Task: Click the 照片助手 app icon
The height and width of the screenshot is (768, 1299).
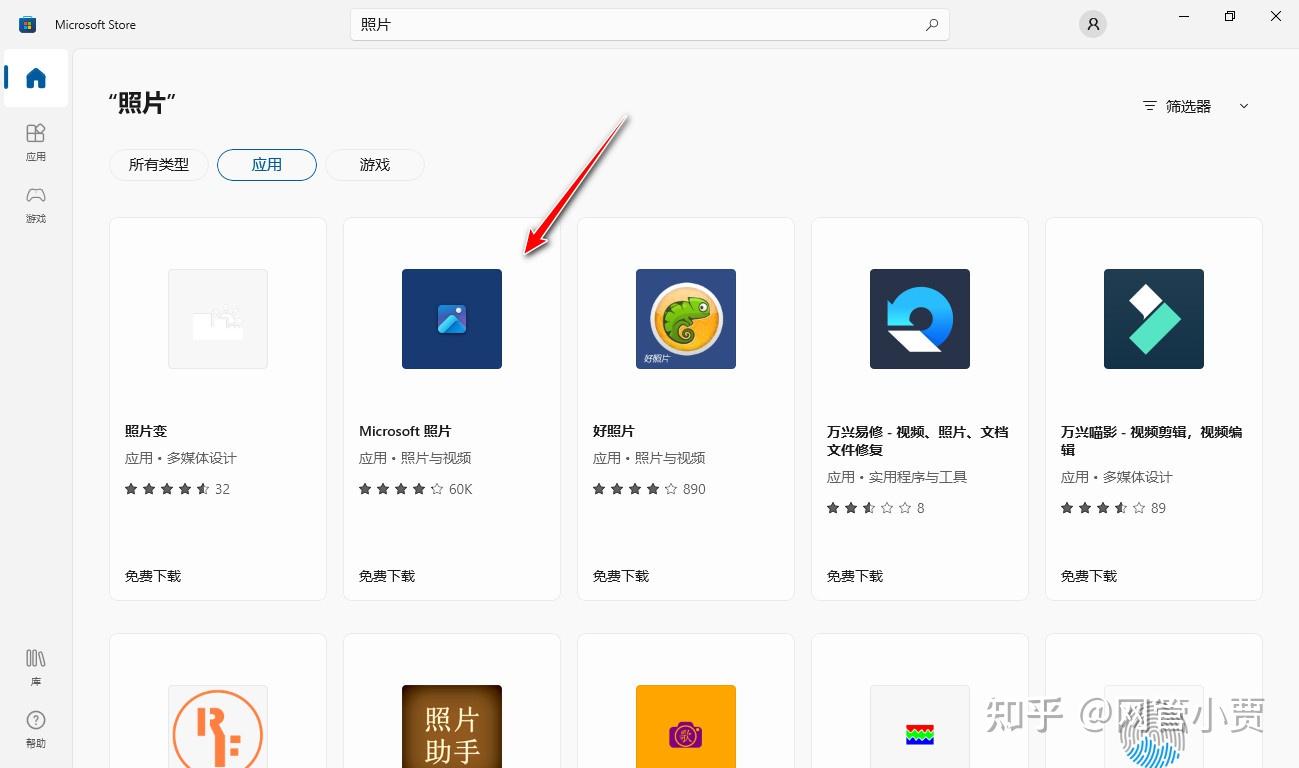Action: point(452,727)
